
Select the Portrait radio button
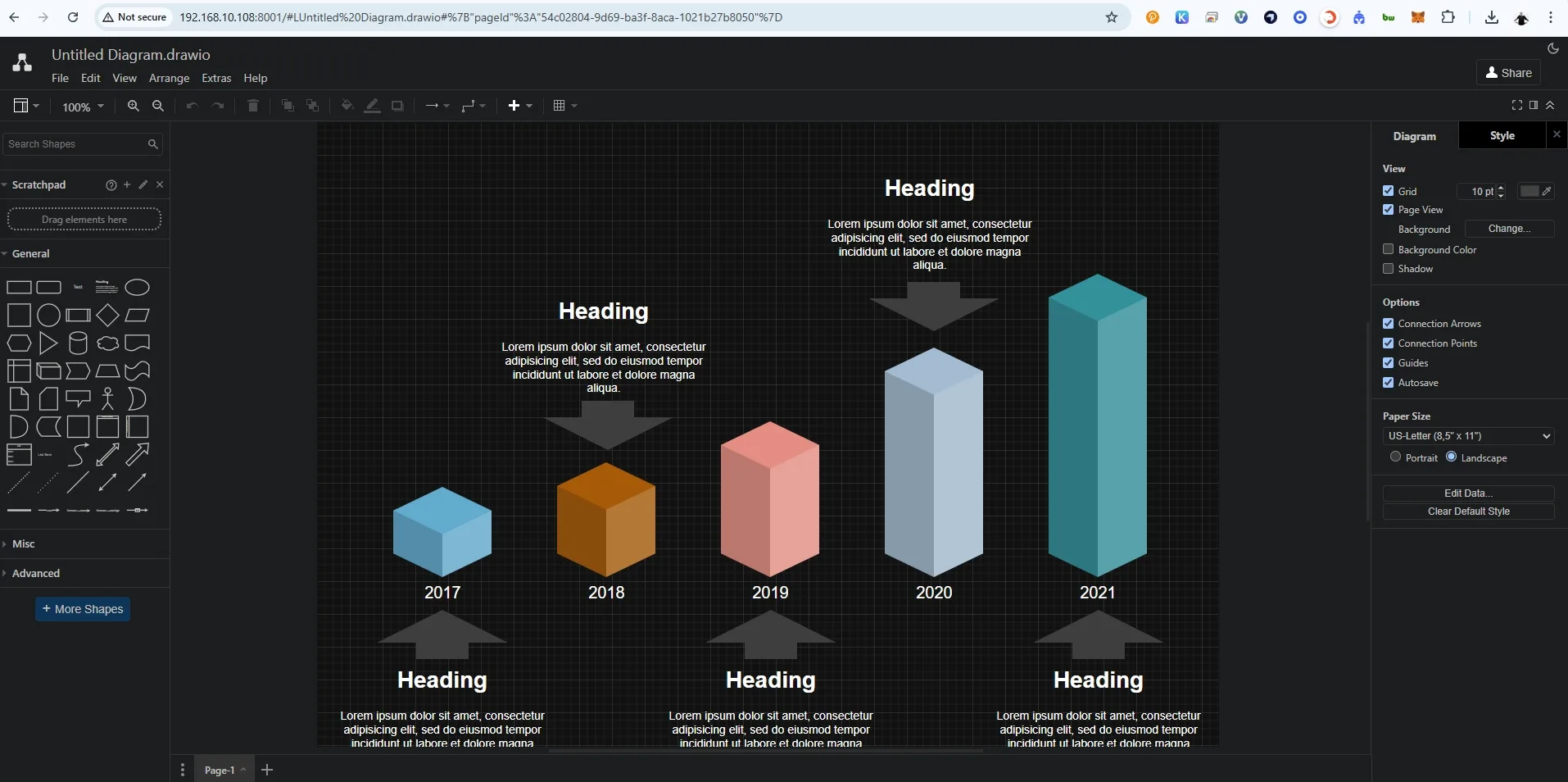tap(1395, 457)
